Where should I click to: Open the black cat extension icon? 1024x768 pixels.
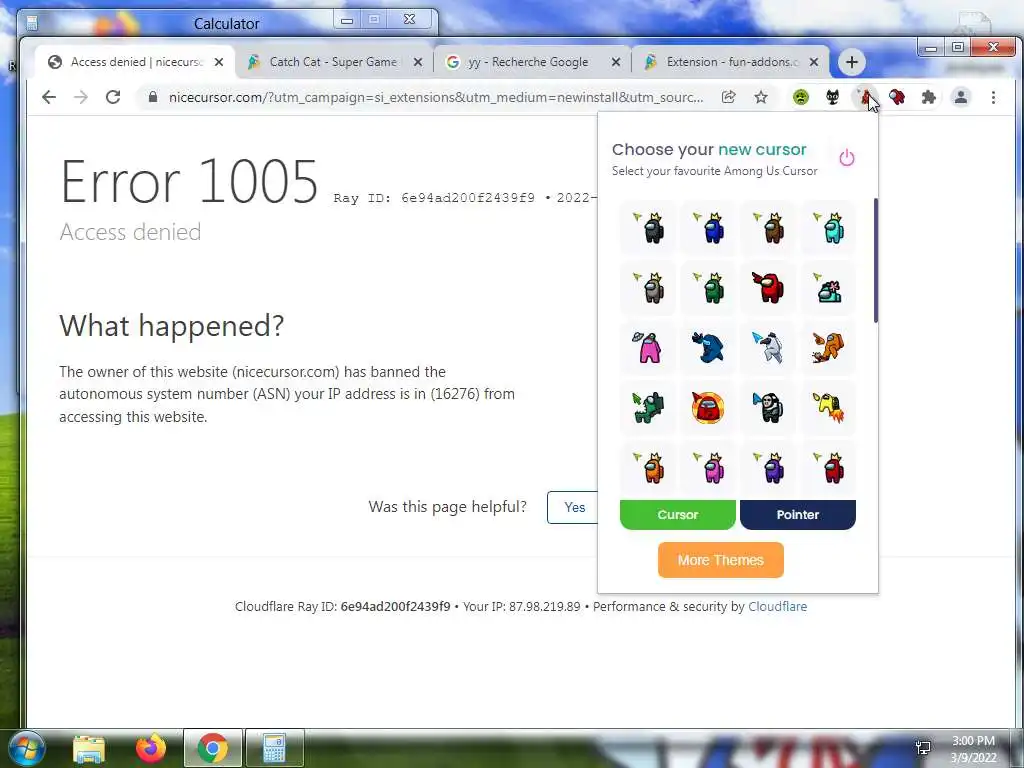coord(833,97)
